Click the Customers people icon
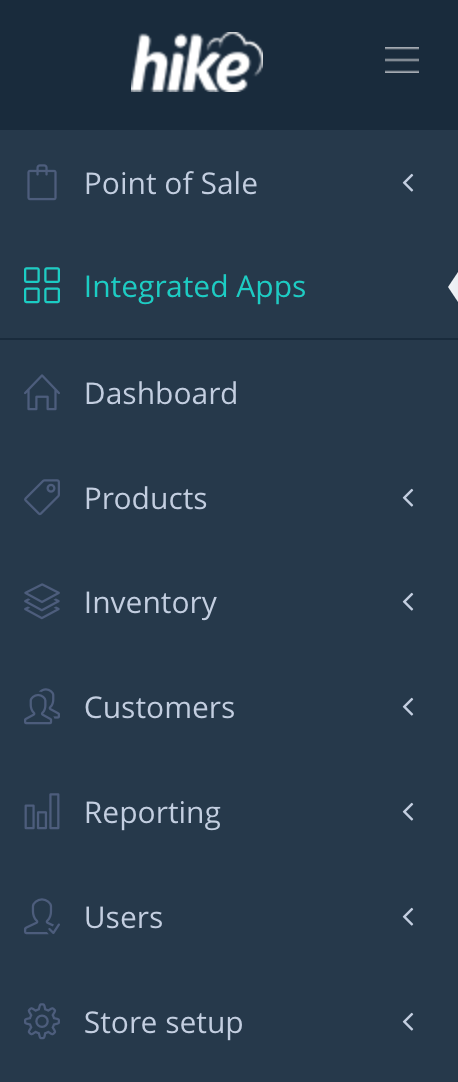458x1082 pixels. [42, 707]
